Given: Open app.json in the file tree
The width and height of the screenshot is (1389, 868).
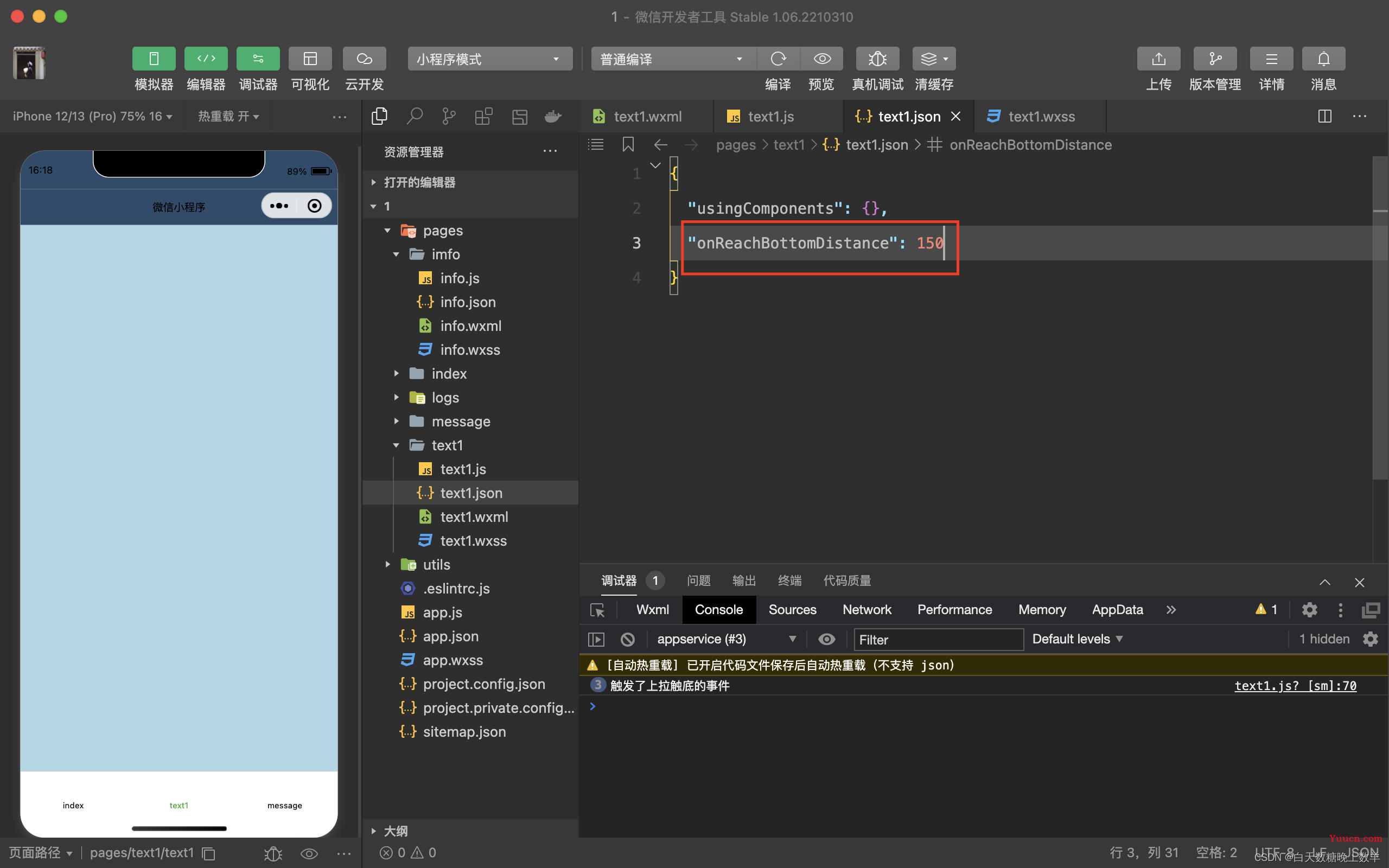Looking at the screenshot, I should coord(470,637).
